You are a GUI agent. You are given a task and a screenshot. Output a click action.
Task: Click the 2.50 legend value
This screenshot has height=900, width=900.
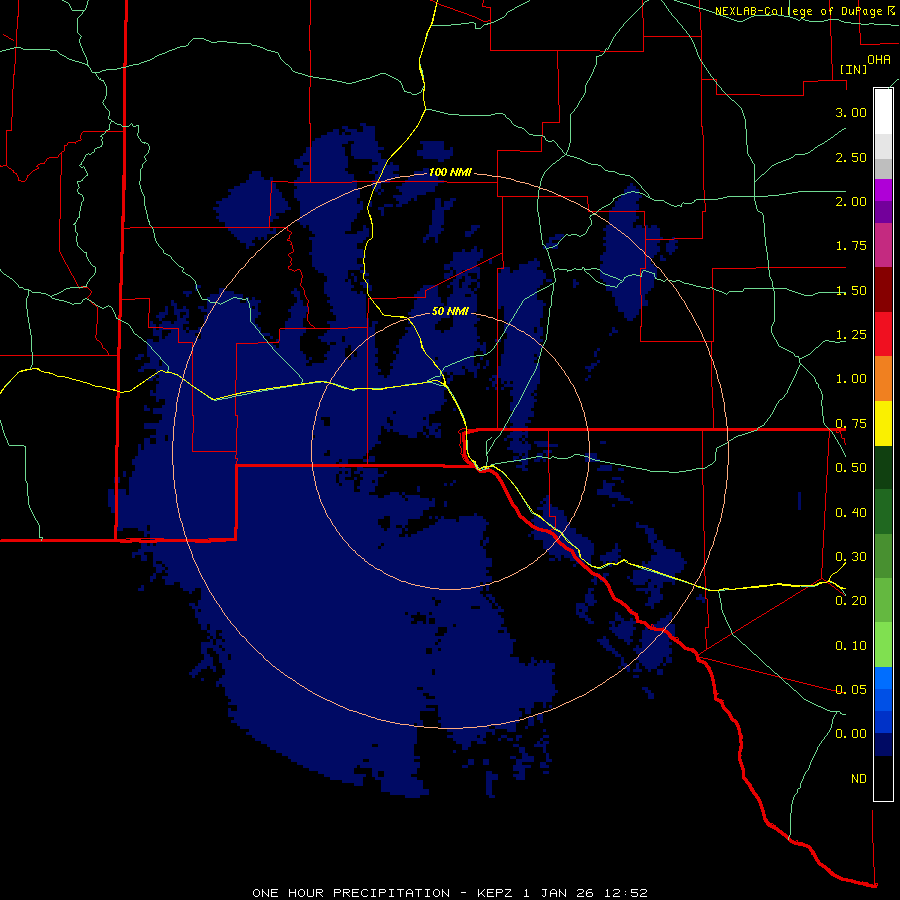851,157
